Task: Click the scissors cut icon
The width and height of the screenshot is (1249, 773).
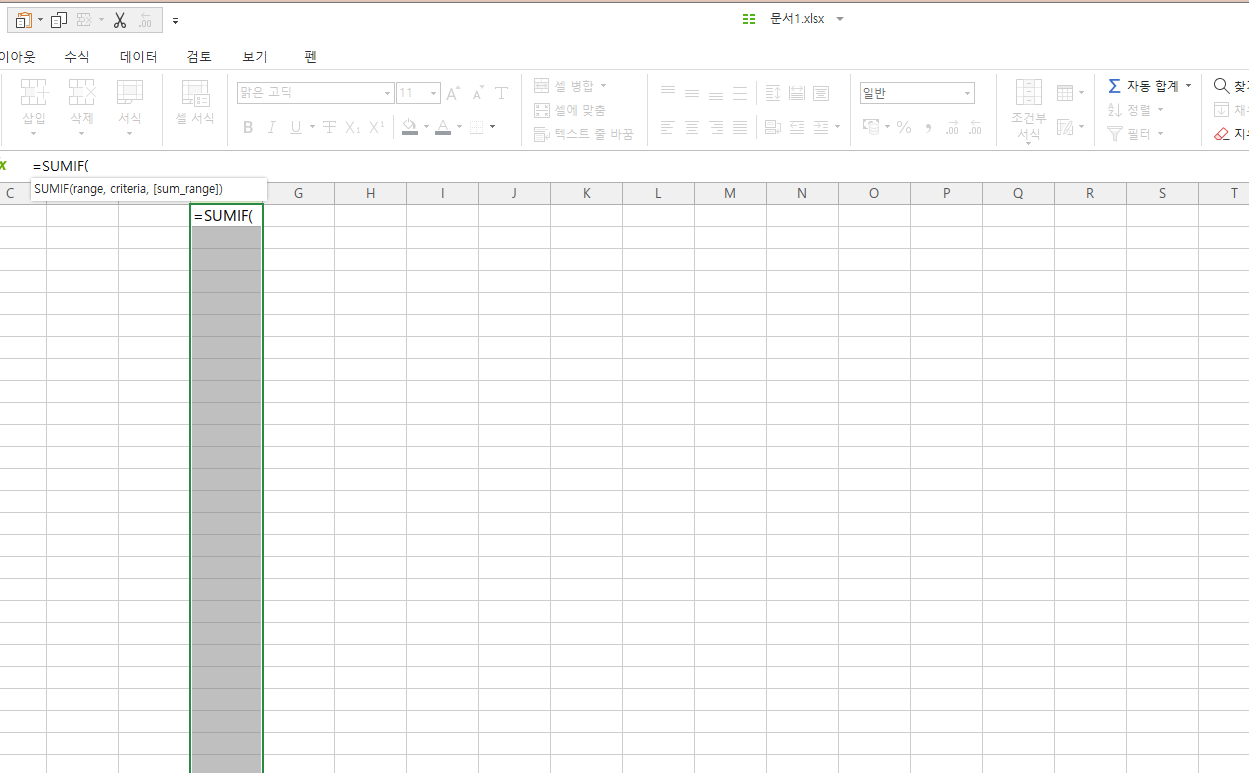Action: [120, 20]
